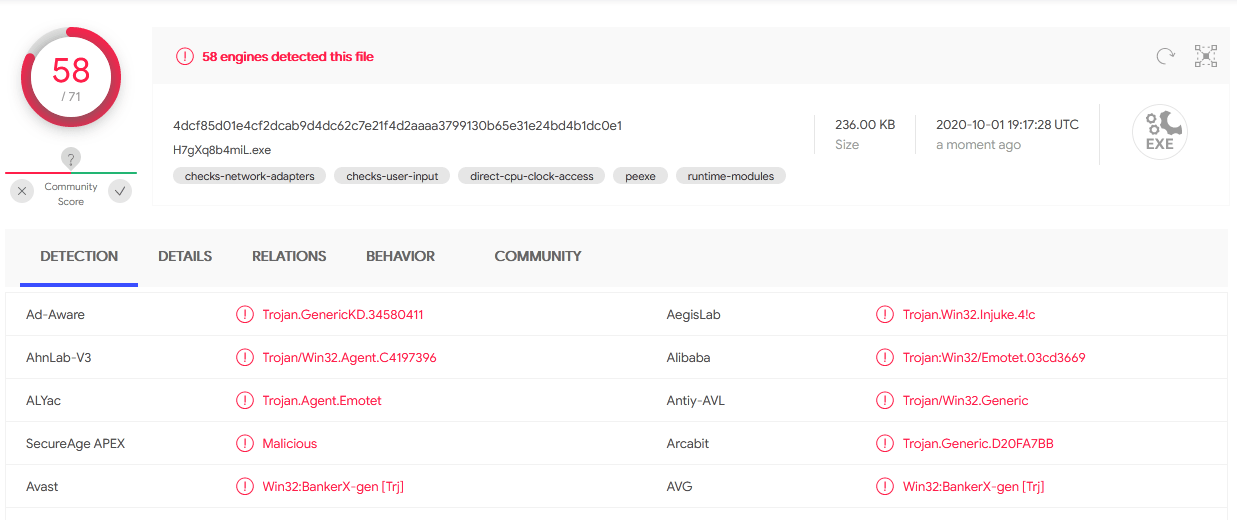
Task: Click the runtime-modules tag
Action: [731, 176]
